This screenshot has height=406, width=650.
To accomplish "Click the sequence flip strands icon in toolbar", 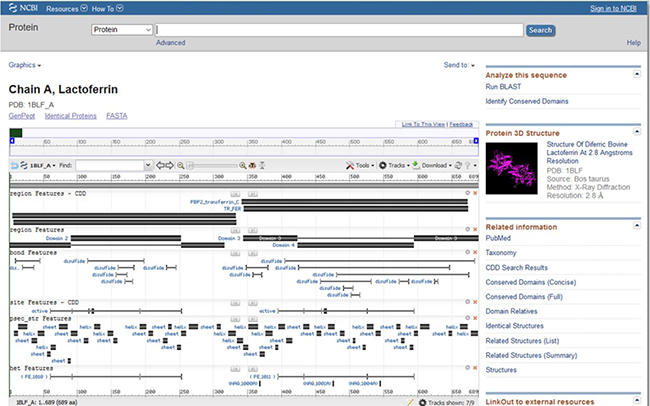I will [24, 165].
